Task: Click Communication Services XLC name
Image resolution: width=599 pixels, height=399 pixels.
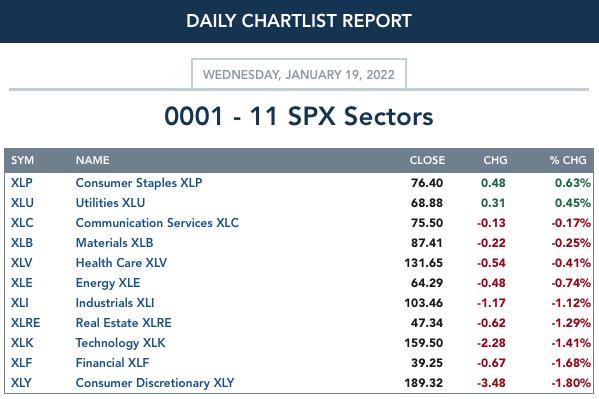Action: pyautogui.click(x=157, y=222)
